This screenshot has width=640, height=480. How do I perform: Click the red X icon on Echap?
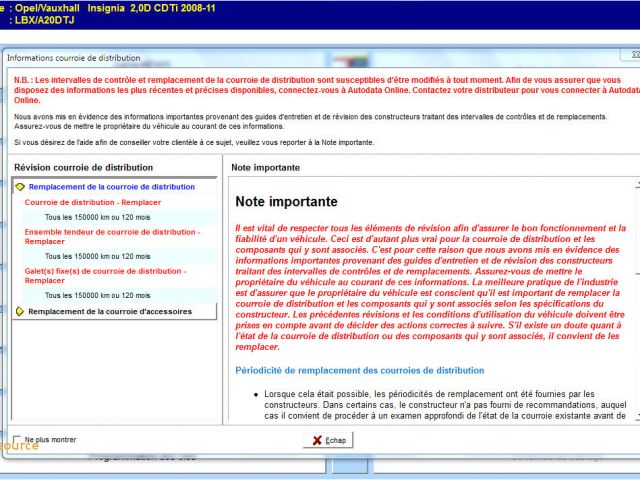(x=317, y=440)
